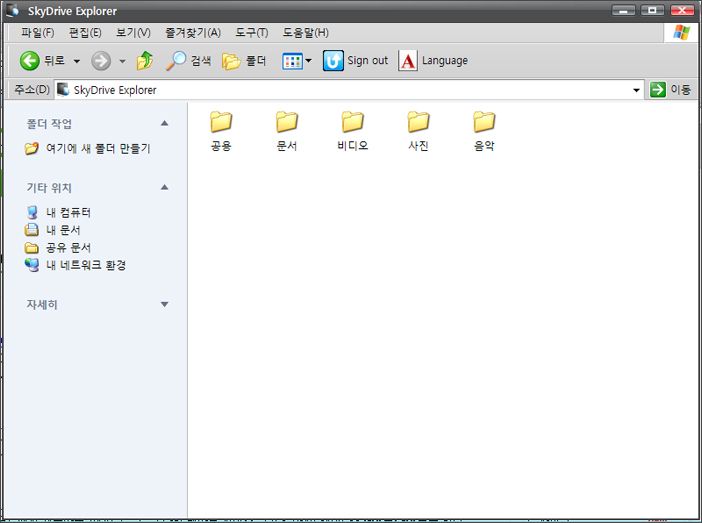Viewport: 702px width, 523px height.
Task: Collapse the 기타 위치 panel
Action: 164,187
